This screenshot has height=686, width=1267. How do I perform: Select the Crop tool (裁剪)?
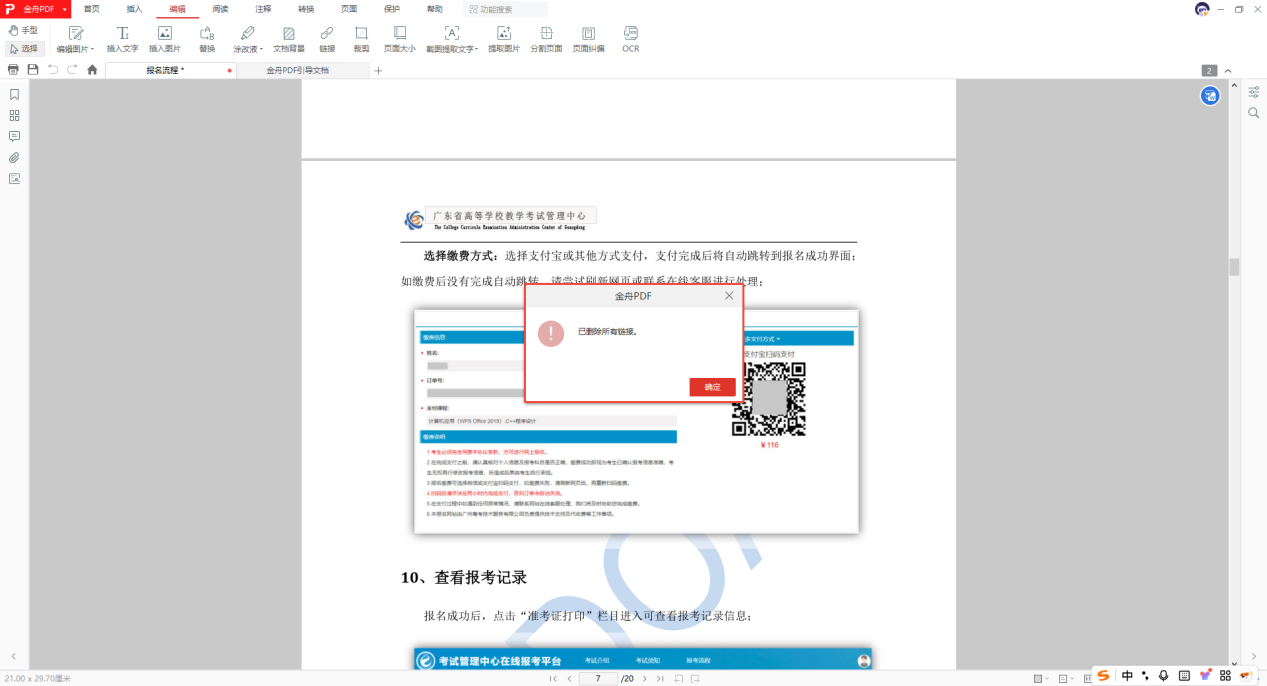[361, 39]
